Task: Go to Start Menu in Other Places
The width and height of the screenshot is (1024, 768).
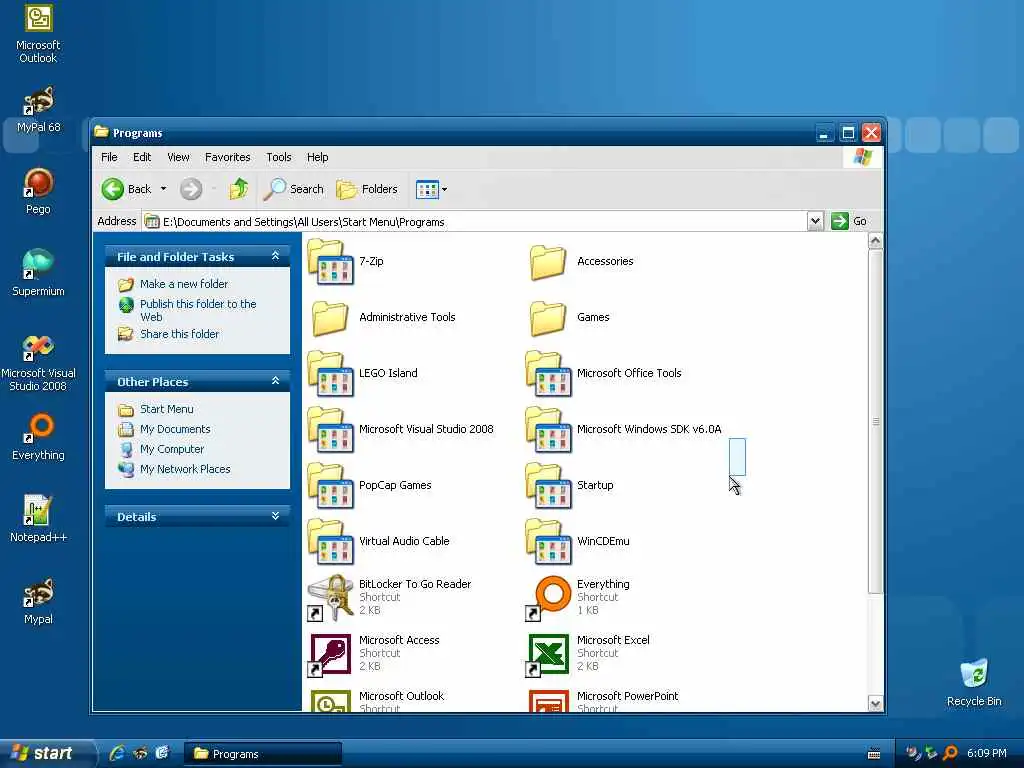Action: (x=167, y=409)
